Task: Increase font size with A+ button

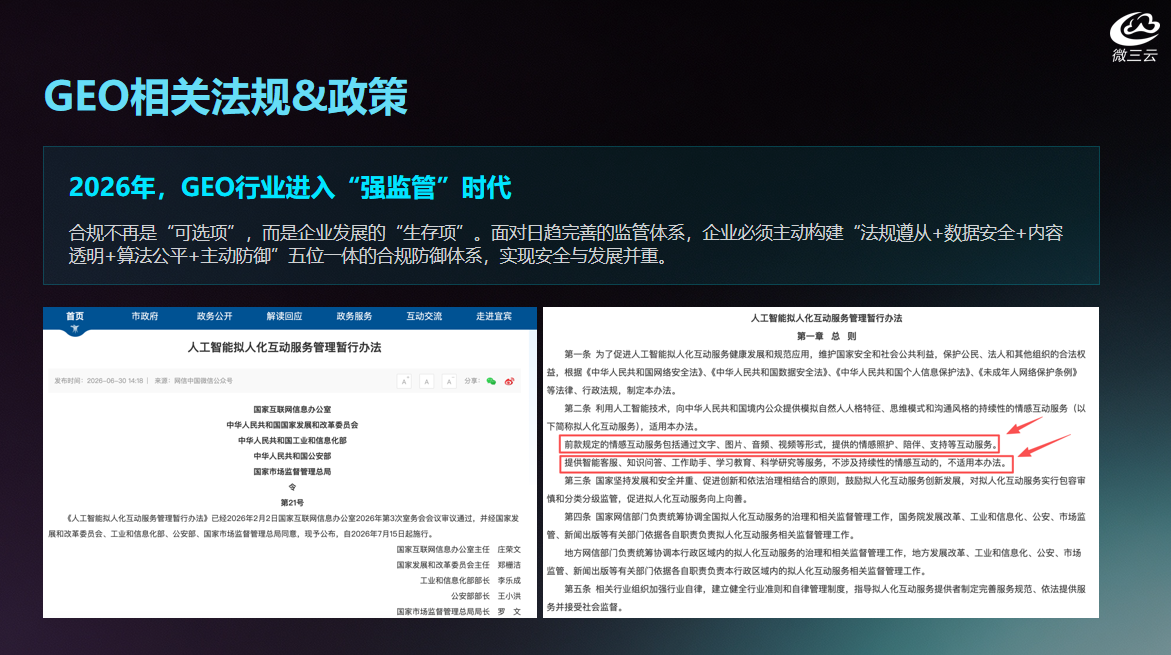Action: (x=404, y=381)
